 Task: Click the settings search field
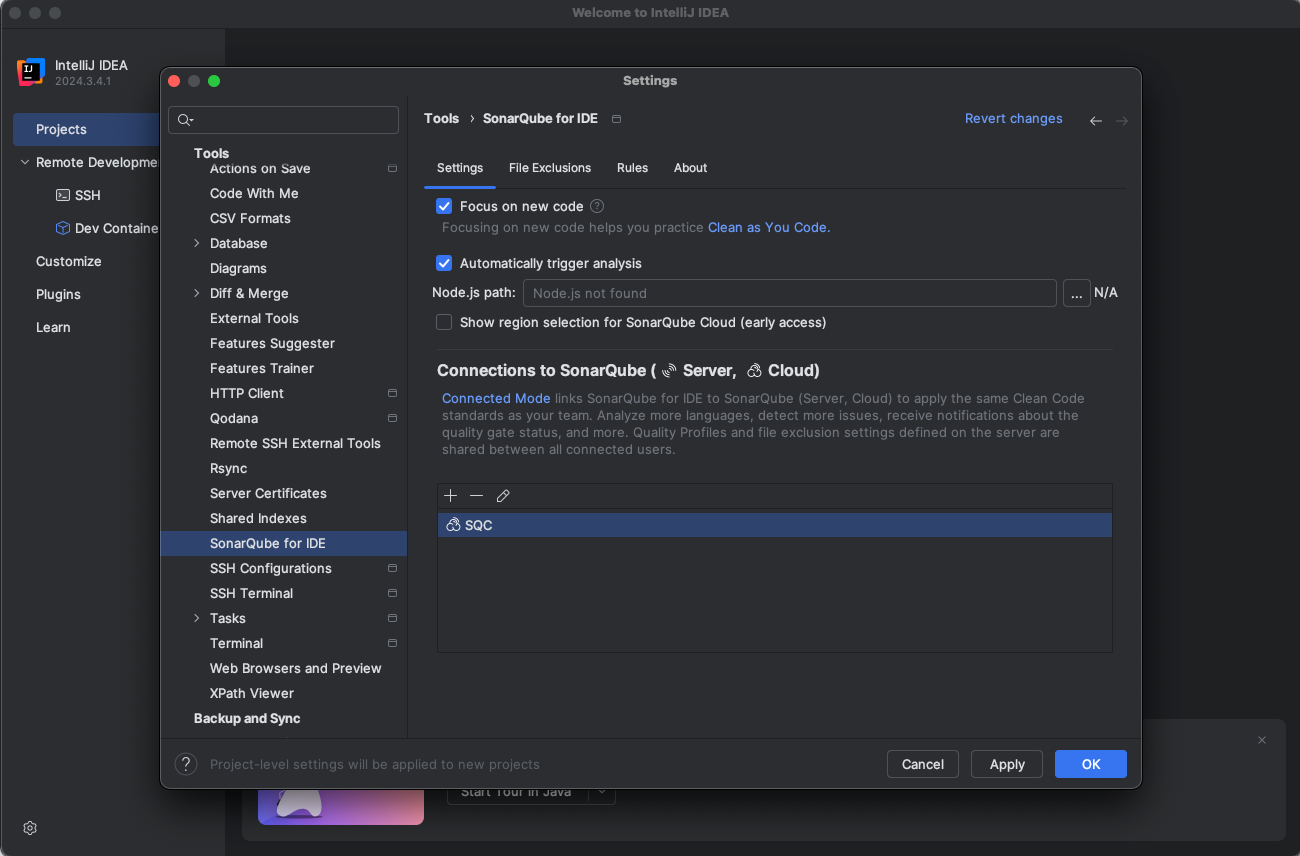[x=290, y=120]
